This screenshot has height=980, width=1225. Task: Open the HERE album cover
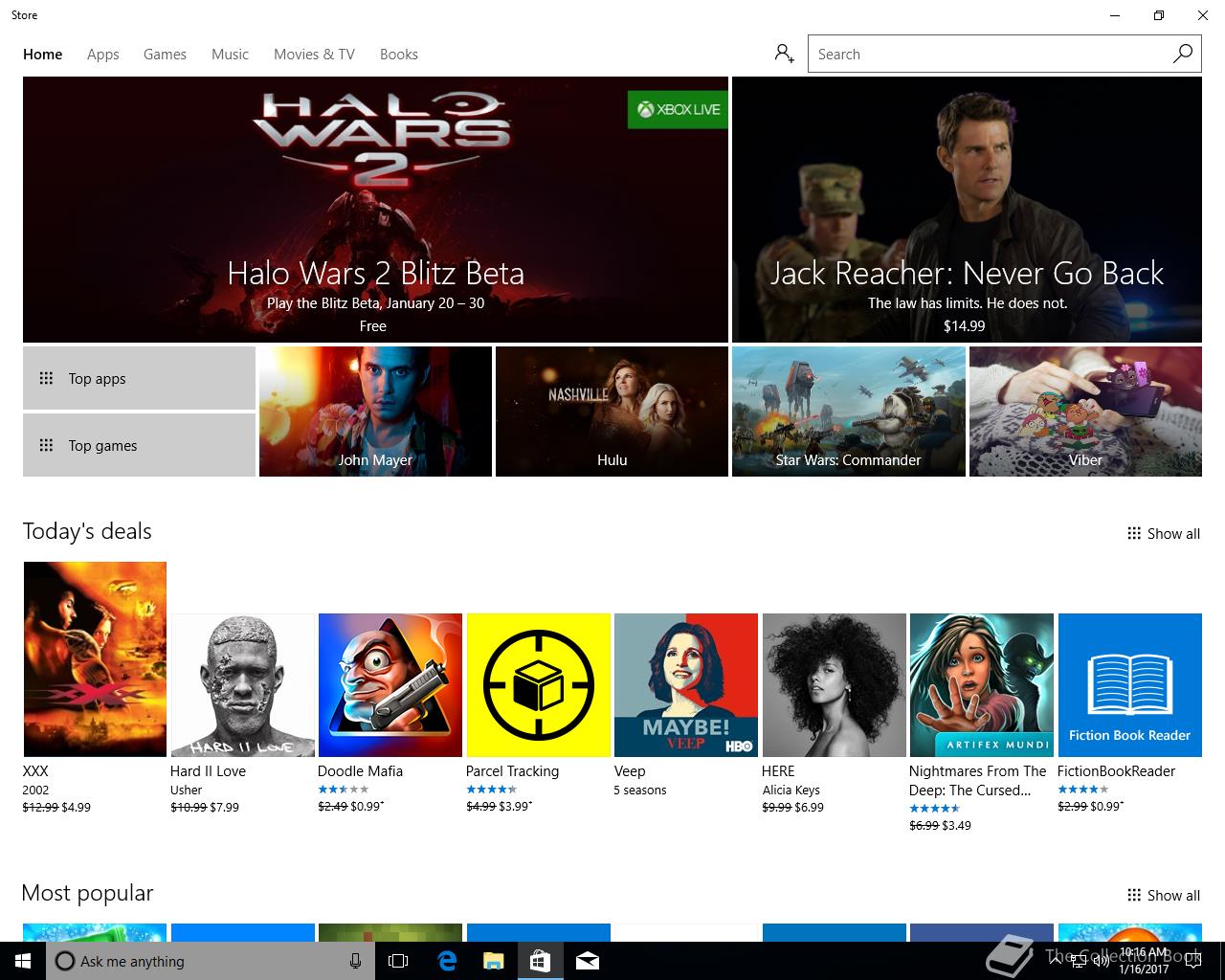(x=834, y=685)
